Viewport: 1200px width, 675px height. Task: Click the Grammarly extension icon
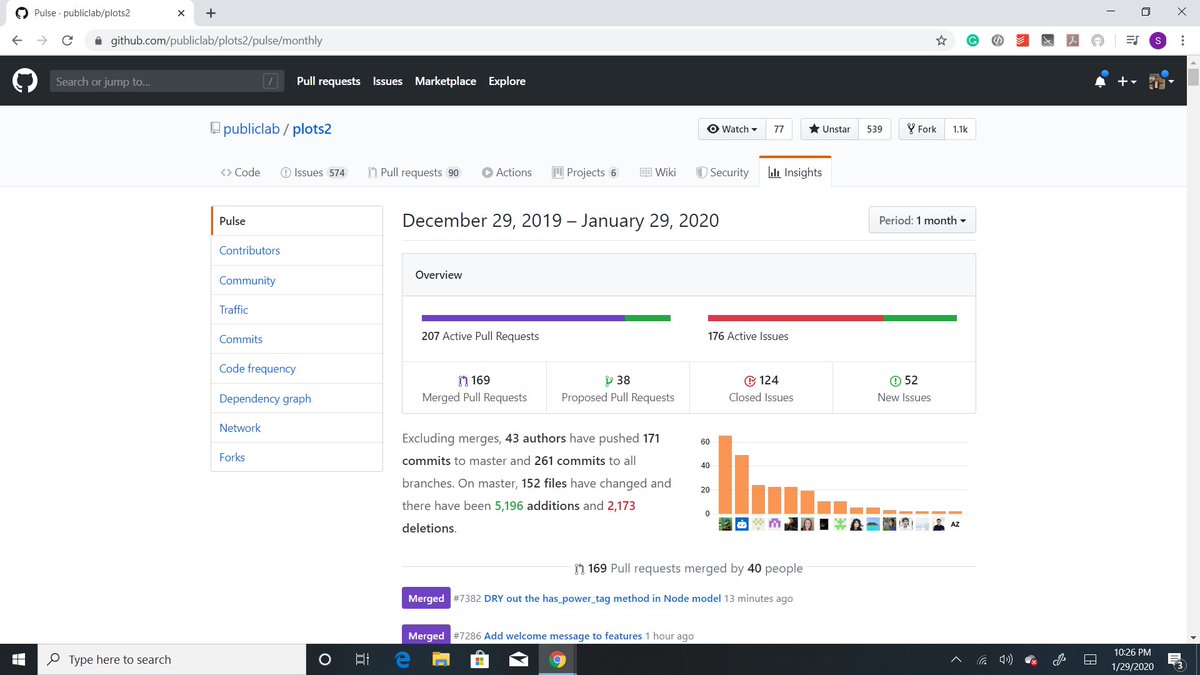[x=972, y=41]
